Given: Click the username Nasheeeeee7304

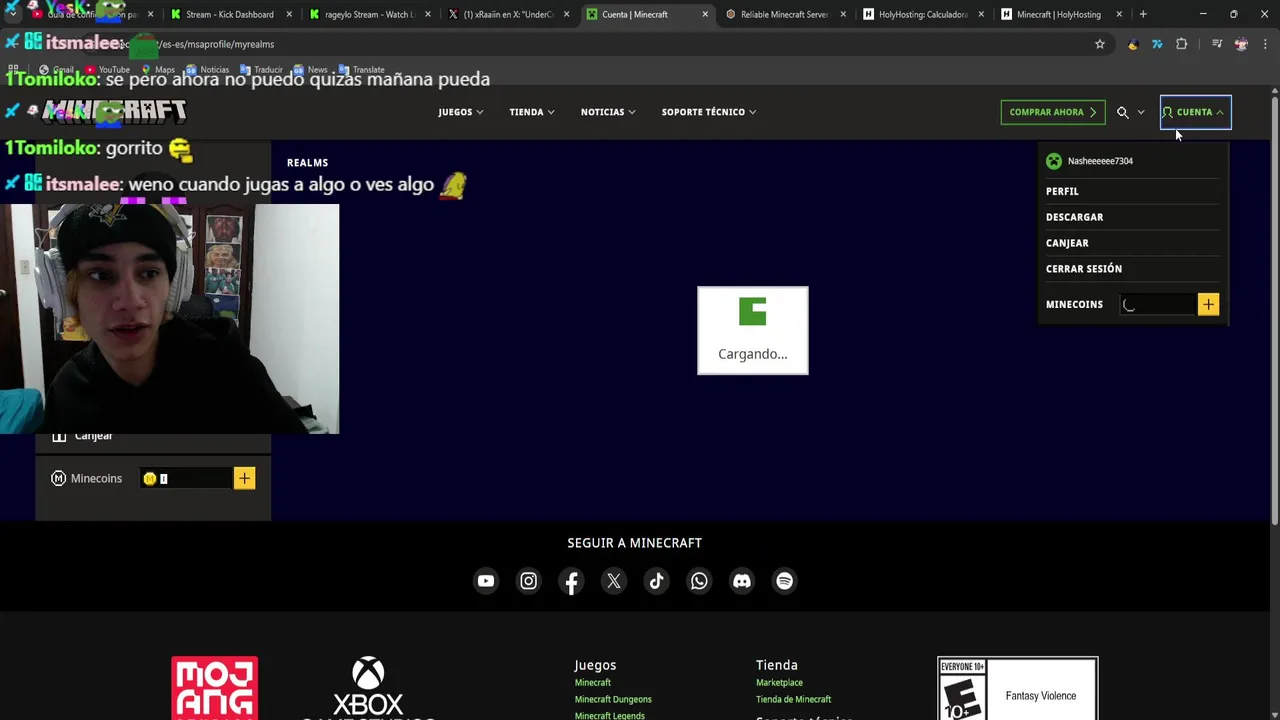Looking at the screenshot, I should pyautogui.click(x=1100, y=161).
